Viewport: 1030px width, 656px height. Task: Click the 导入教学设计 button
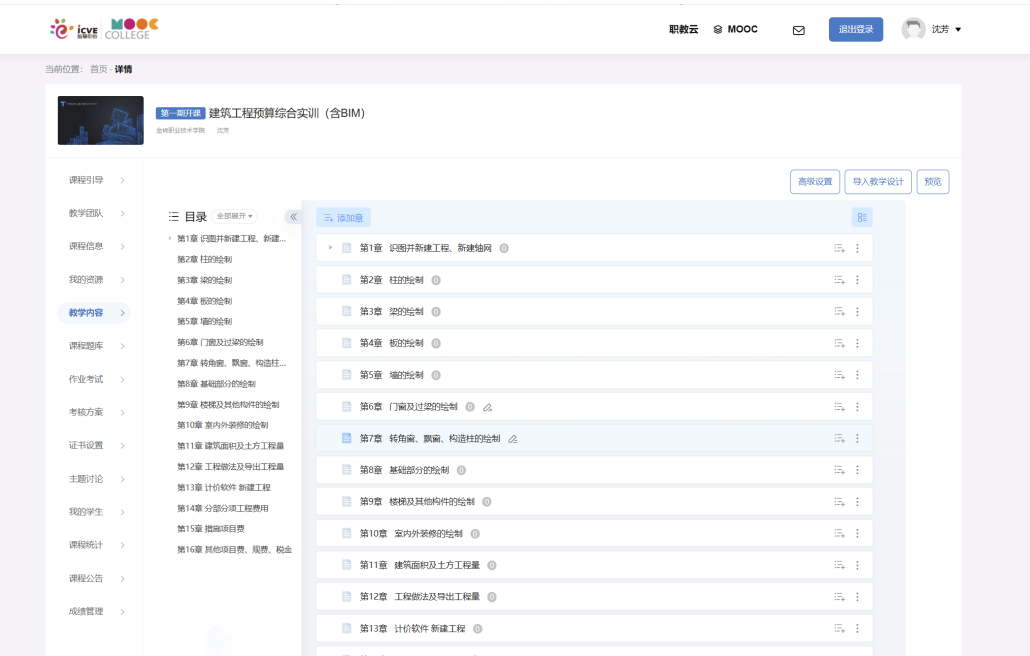878,182
